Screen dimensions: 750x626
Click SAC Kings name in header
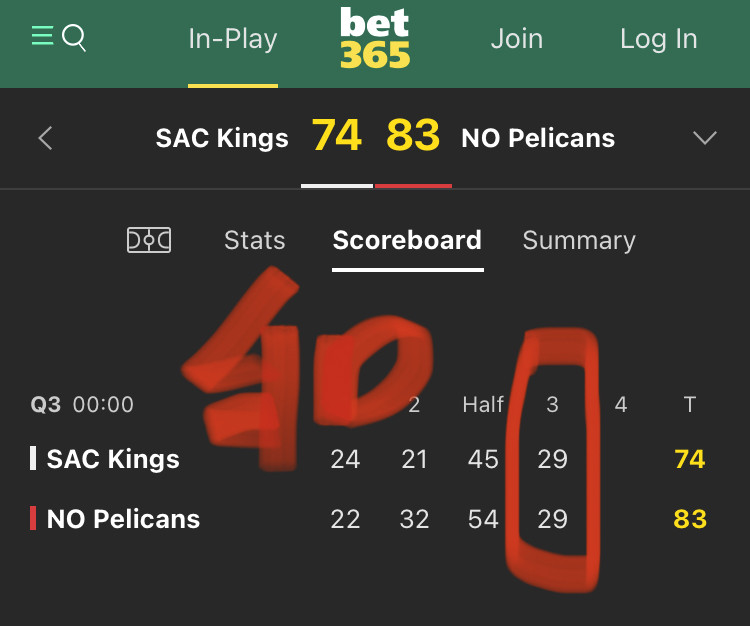(222, 138)
